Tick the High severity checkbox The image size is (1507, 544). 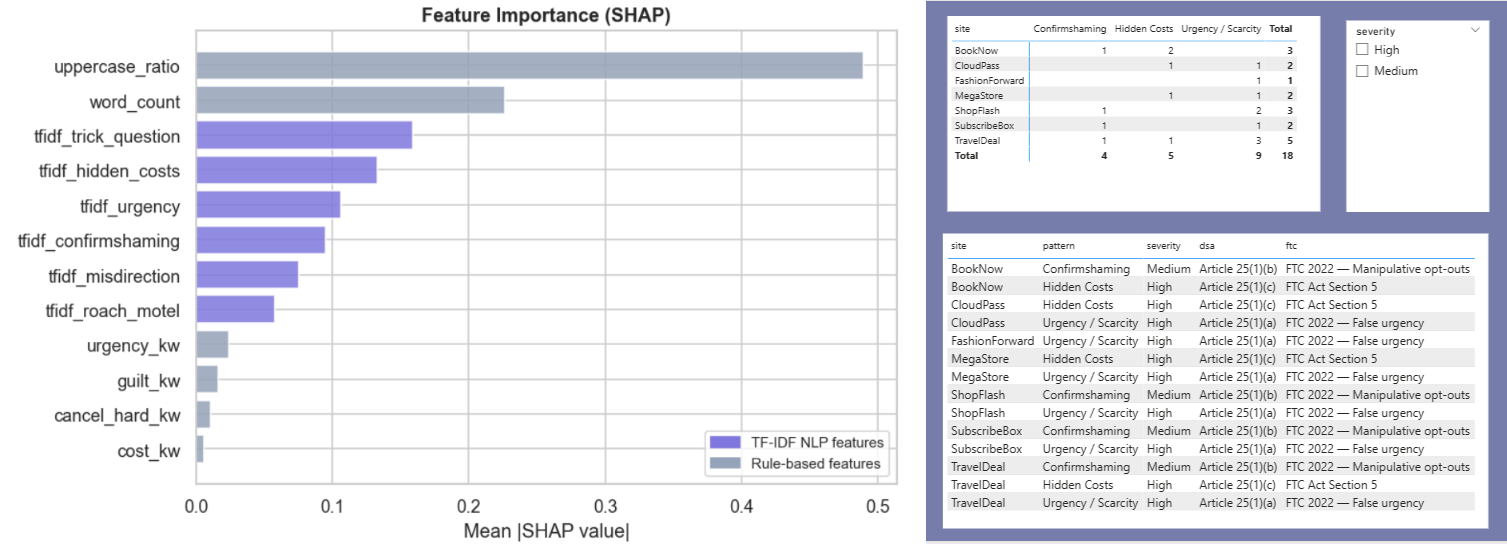(1361, 50)
